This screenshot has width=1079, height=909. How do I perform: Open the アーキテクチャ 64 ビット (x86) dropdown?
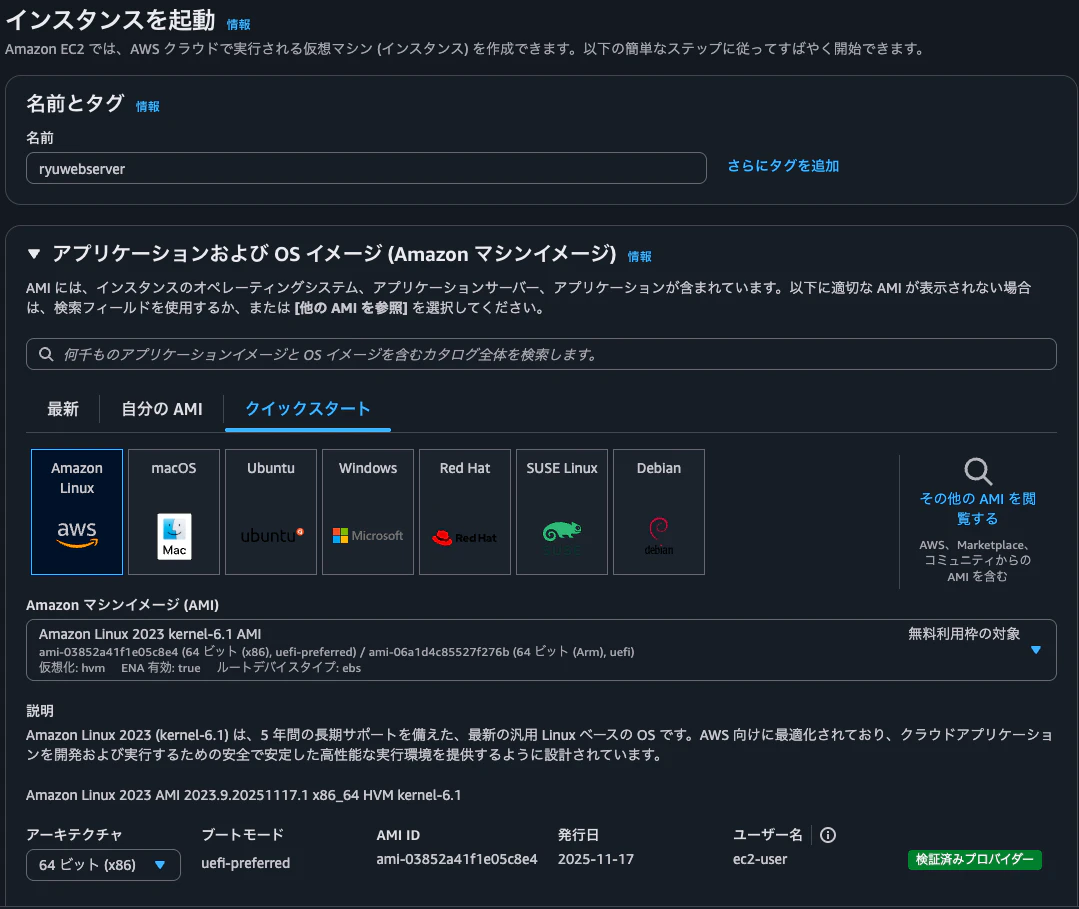tap(103, 865)
